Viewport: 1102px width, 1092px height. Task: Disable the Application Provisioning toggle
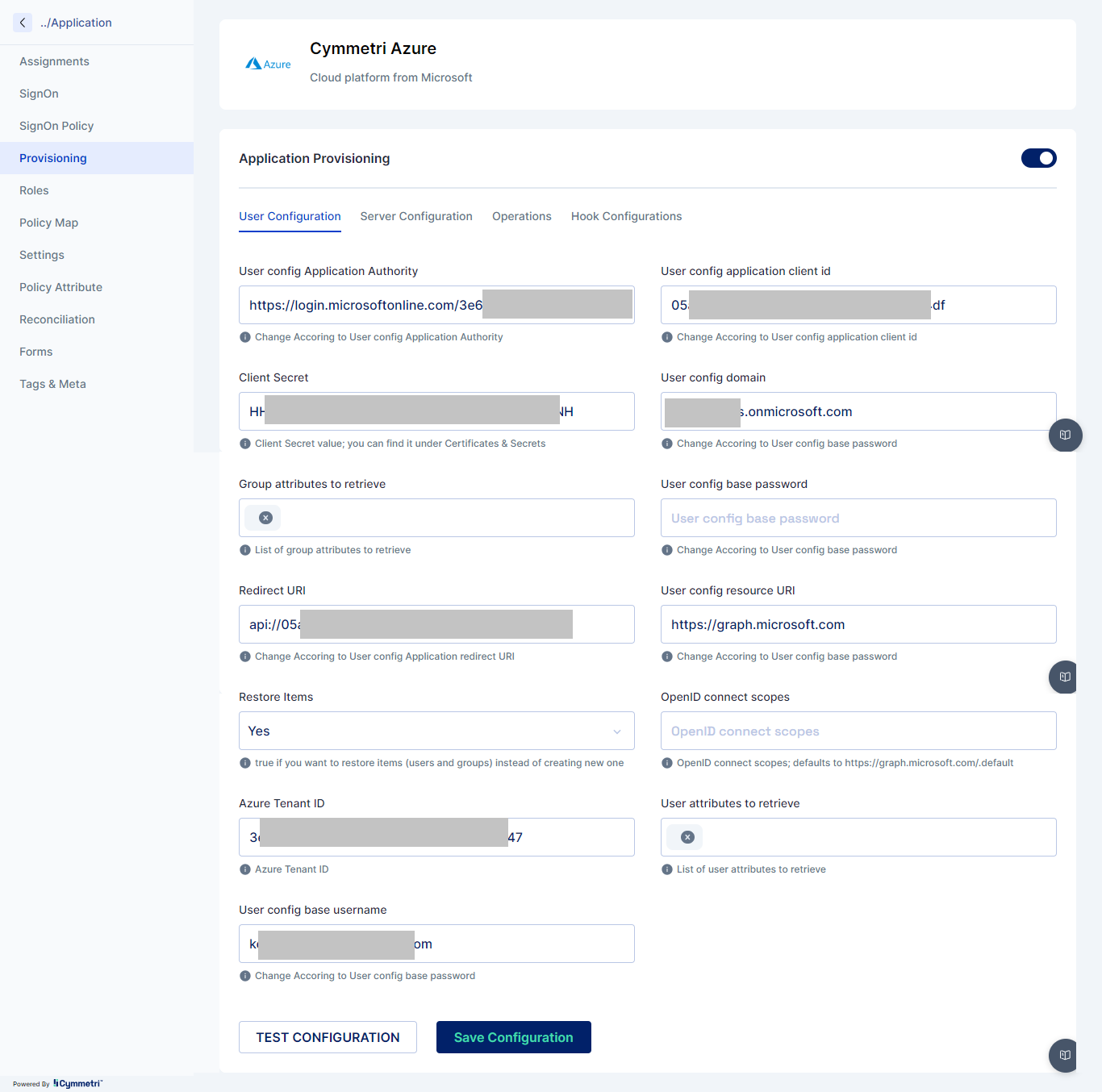(1039, 158)
